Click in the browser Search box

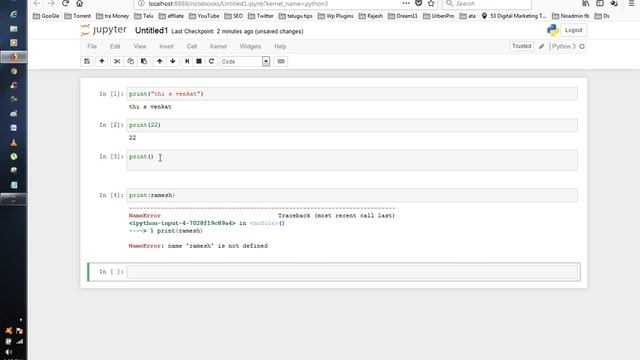point(487,4)
